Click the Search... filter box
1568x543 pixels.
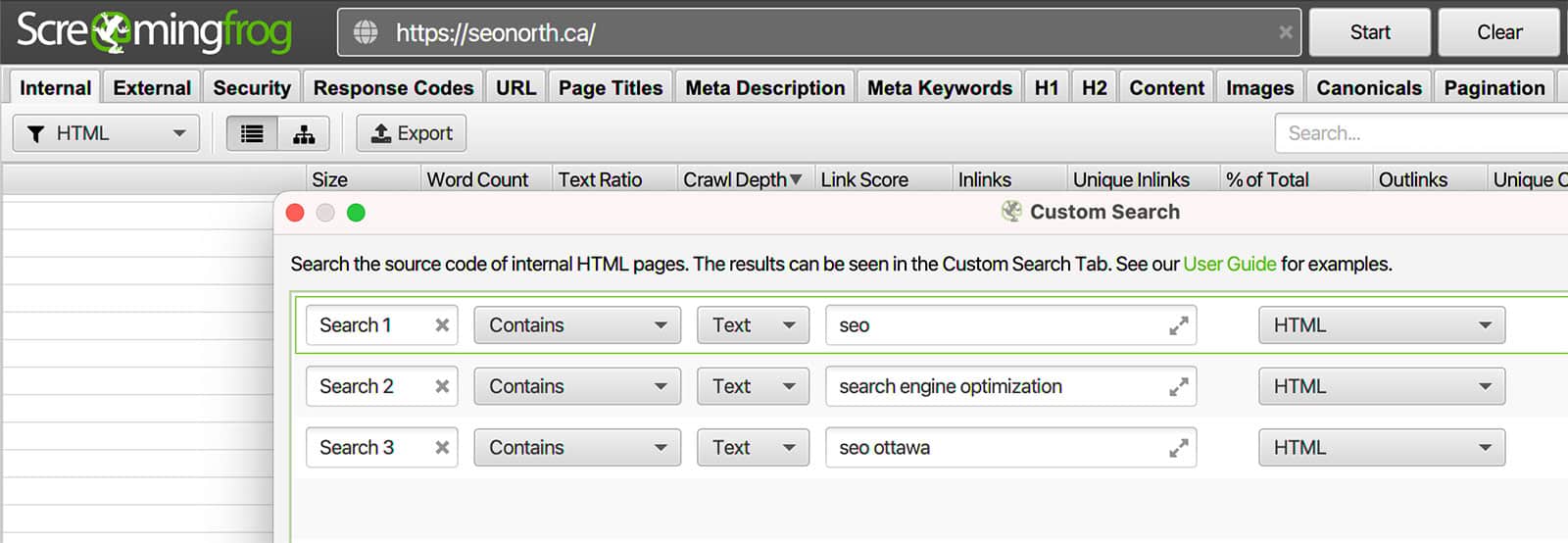pyautogui.click(x=1421, y=133)
